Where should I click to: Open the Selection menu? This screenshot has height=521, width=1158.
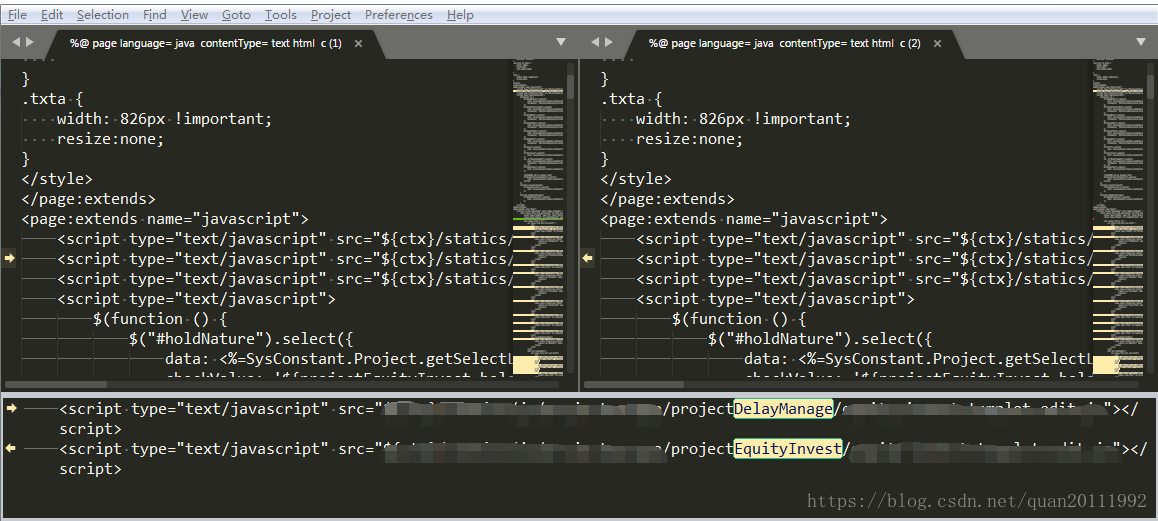coord(103,15)
